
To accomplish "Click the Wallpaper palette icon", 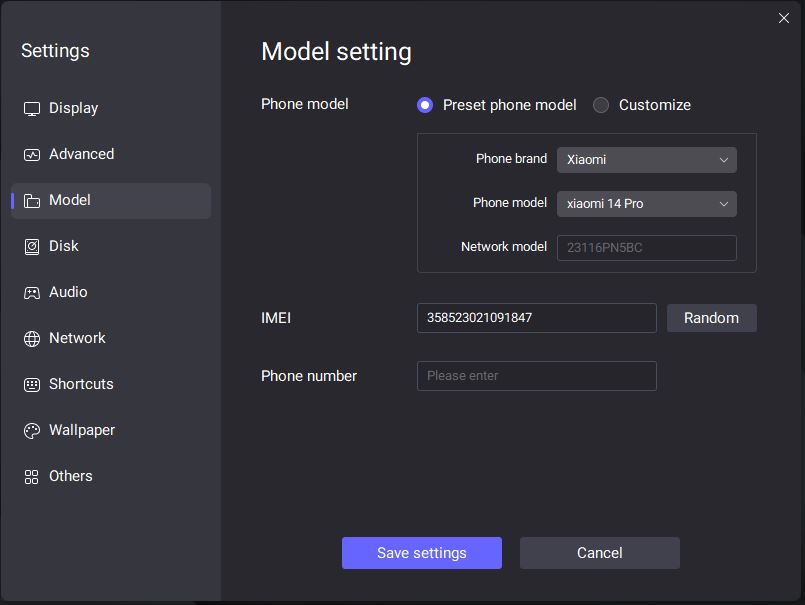I will coord(32,431).
